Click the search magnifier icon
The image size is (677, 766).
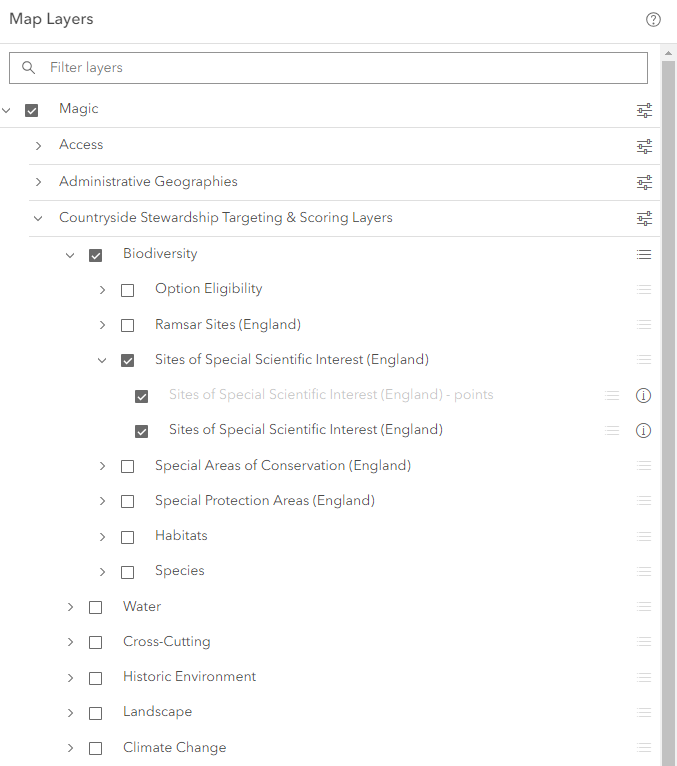pyautogui.click(x=29, y=67)
